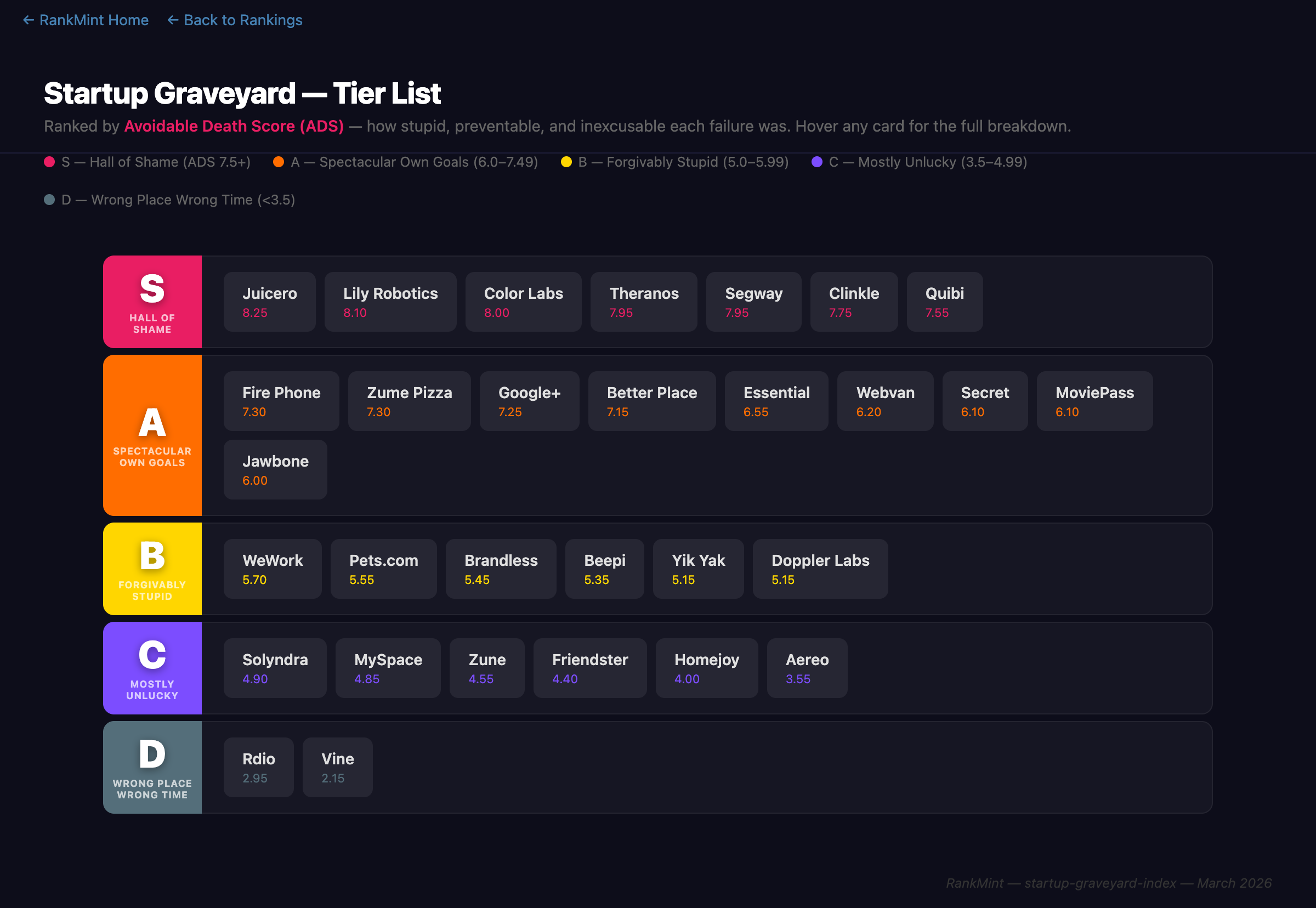The height and width of the screenshot is (908, 1316).
Task: Click the Quibi card in S tier
Action: point(944,302)
